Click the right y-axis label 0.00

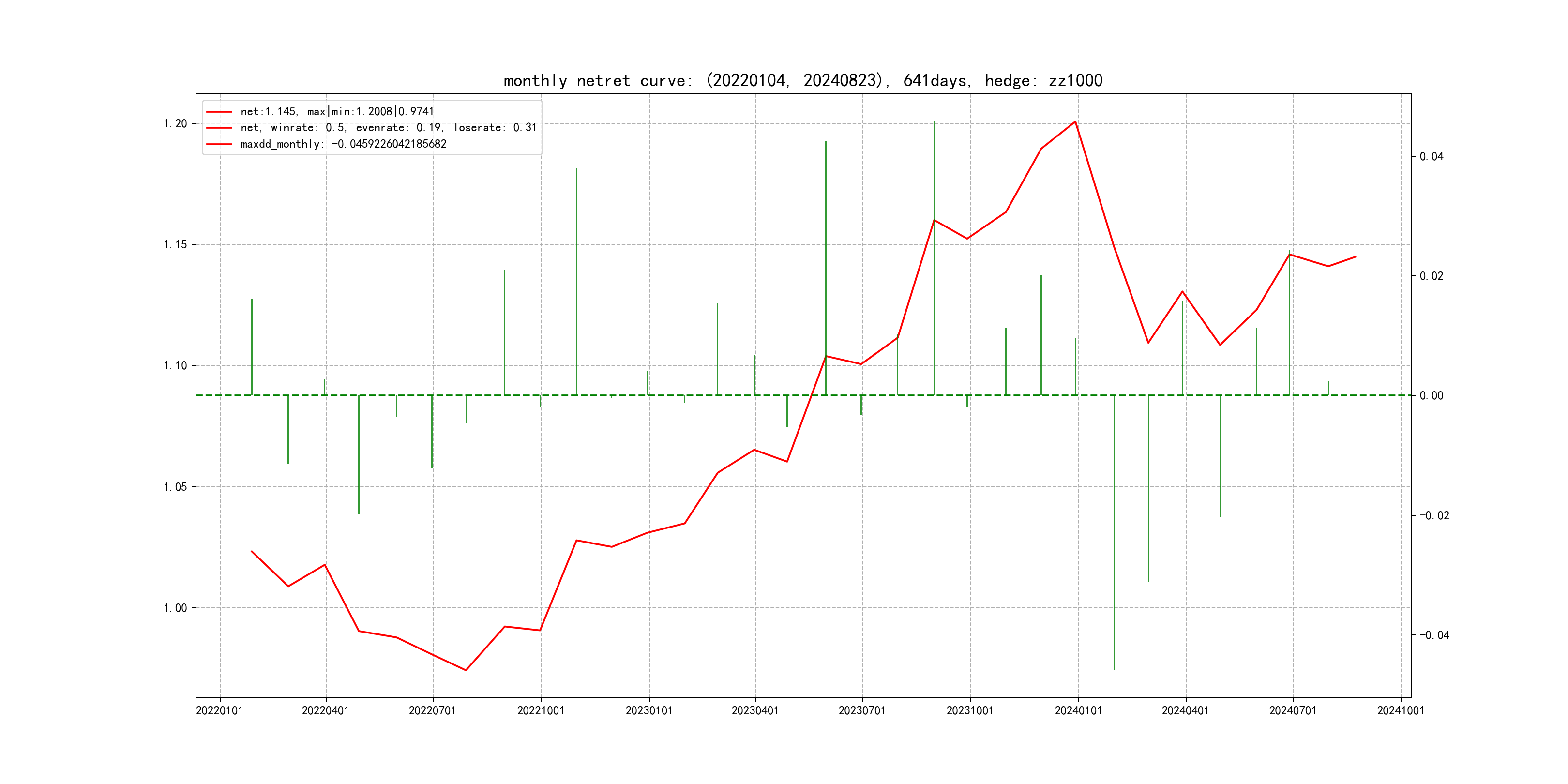pos(1431,396)
